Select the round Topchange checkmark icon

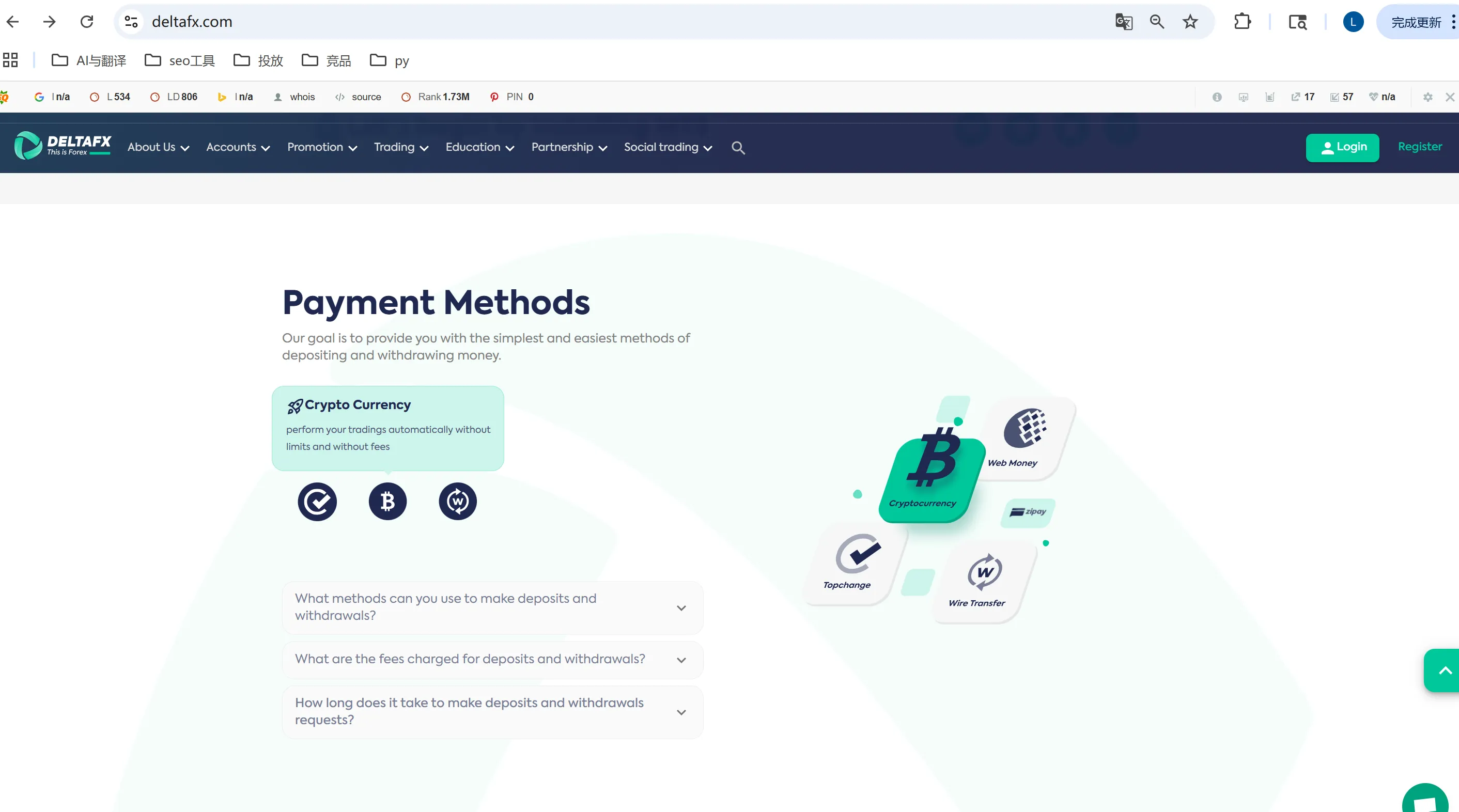click(317, 501)
